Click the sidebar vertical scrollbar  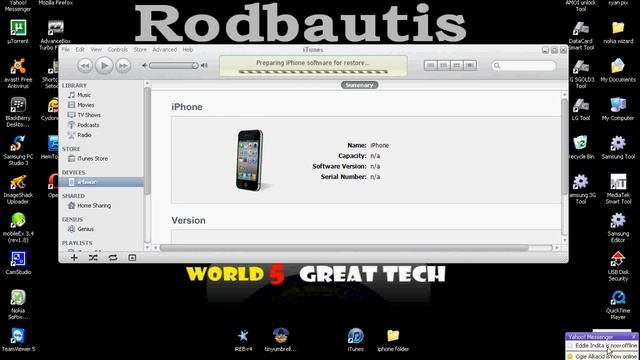click(x=147, y=141)
